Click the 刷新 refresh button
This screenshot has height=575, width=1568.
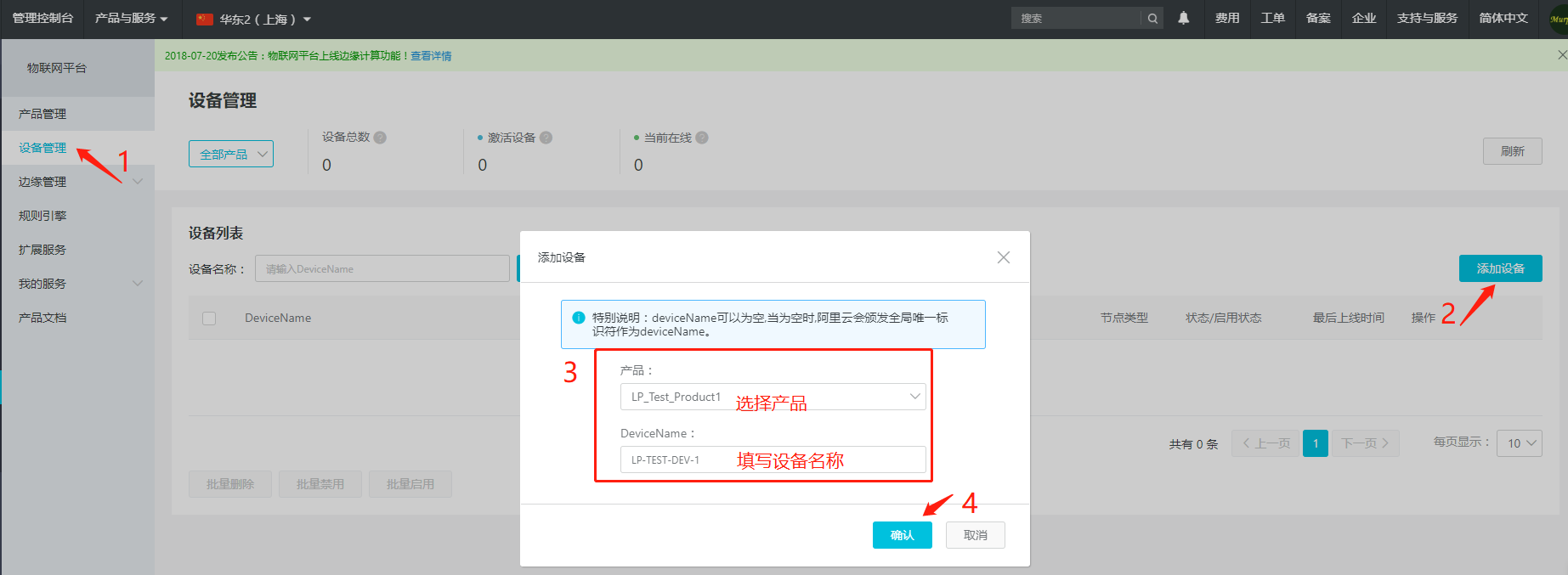[x=1512, y=151]
